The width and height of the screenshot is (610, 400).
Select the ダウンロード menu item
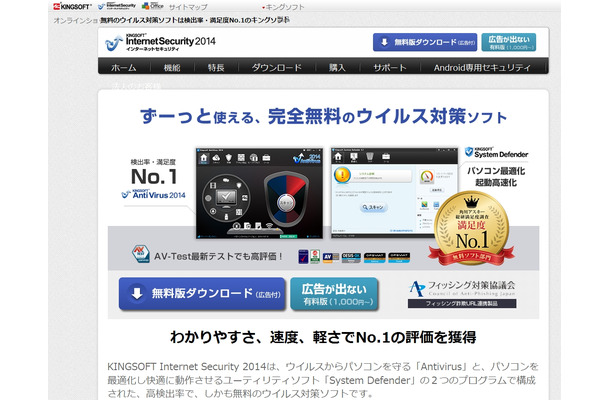(277, 68)
